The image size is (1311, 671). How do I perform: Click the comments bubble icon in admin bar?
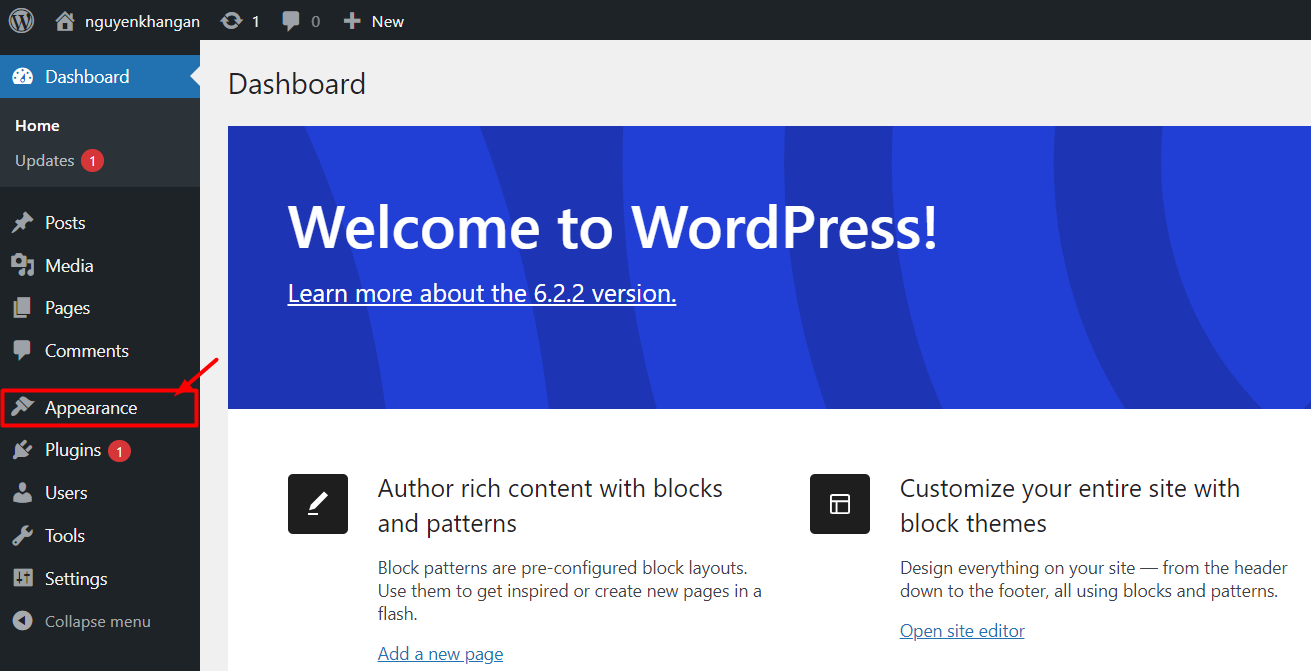tap(291, 21)
